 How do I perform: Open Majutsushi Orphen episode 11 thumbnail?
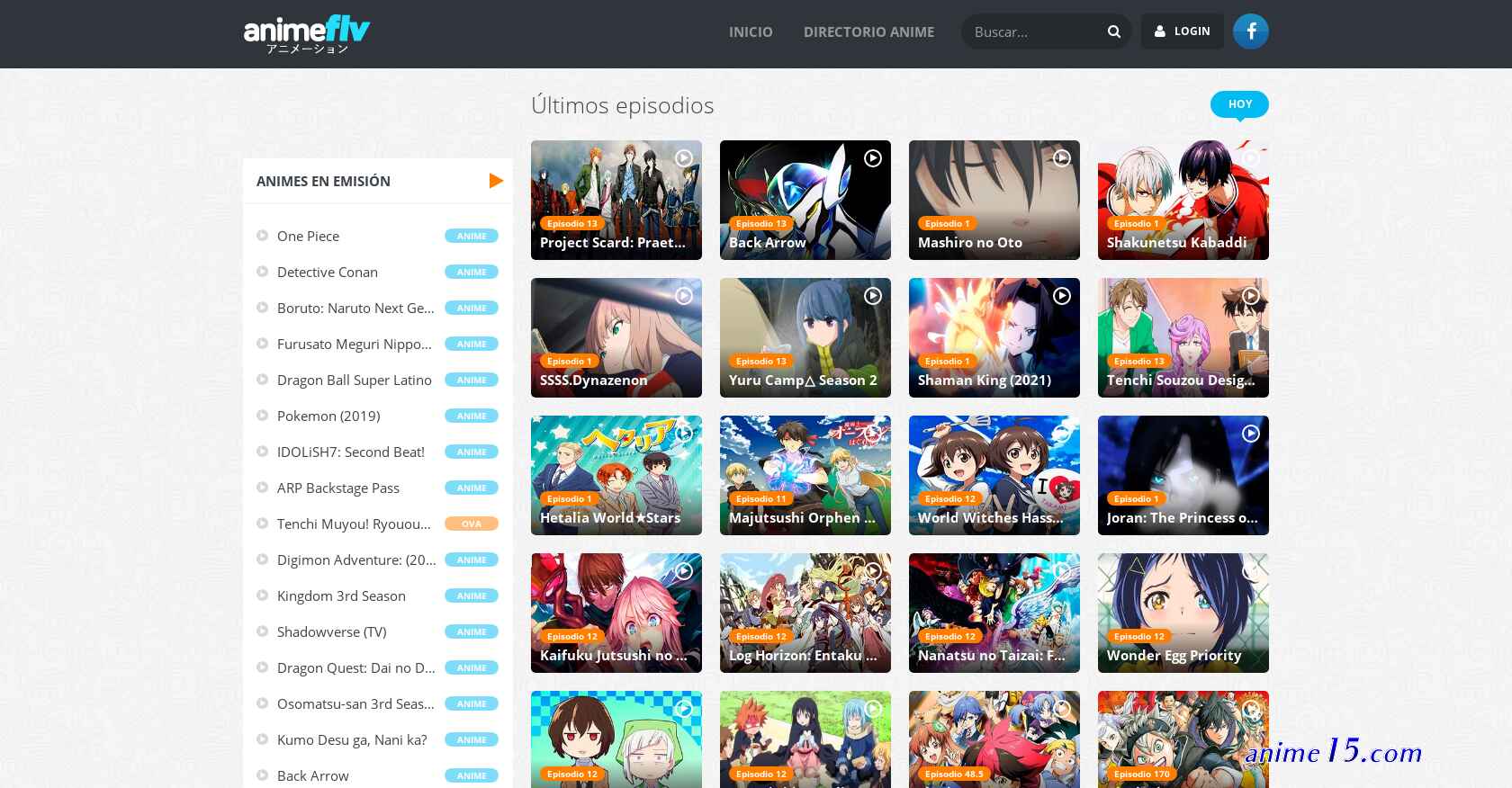click(805, 475)
